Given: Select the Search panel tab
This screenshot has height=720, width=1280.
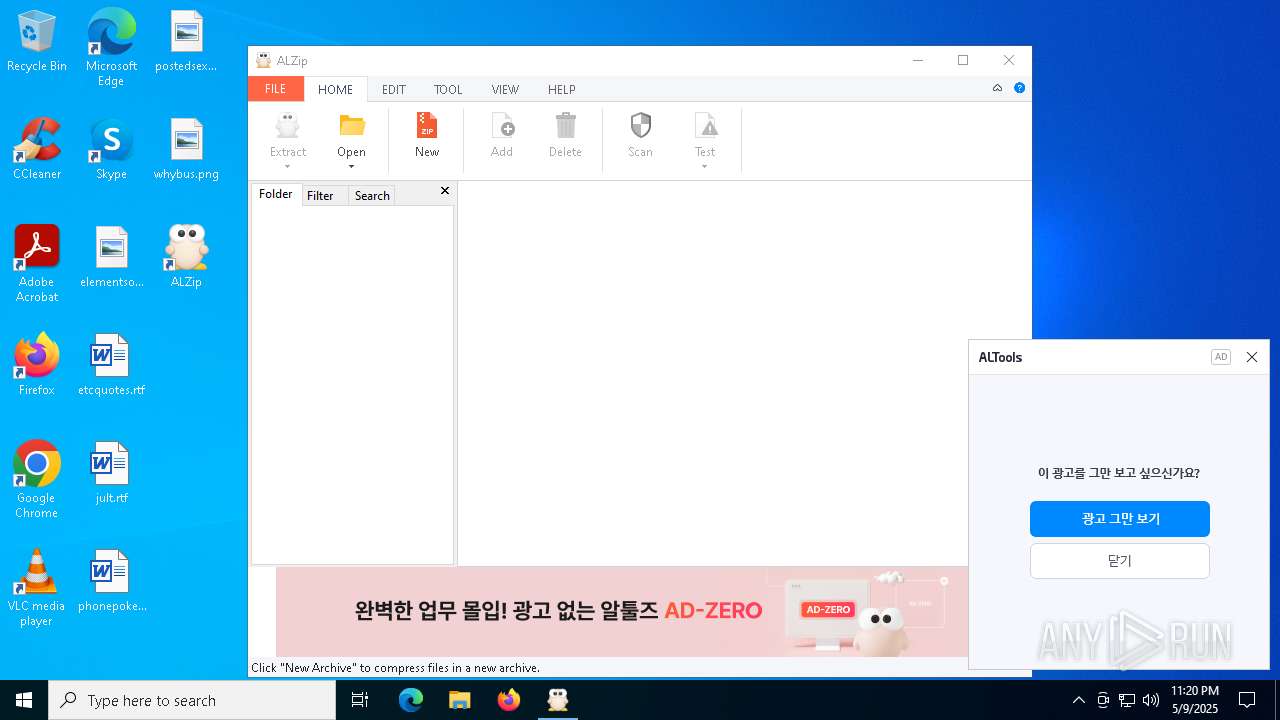Looking at the screenshot, I should pos(372,196).
